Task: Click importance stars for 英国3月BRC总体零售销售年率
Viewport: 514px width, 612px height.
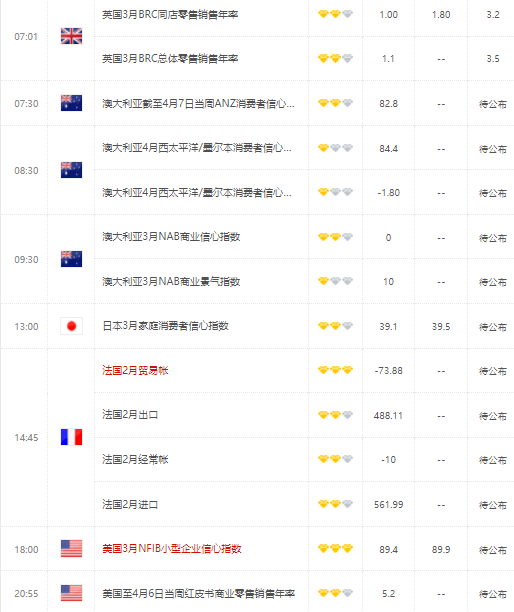Action: point(335,59)
